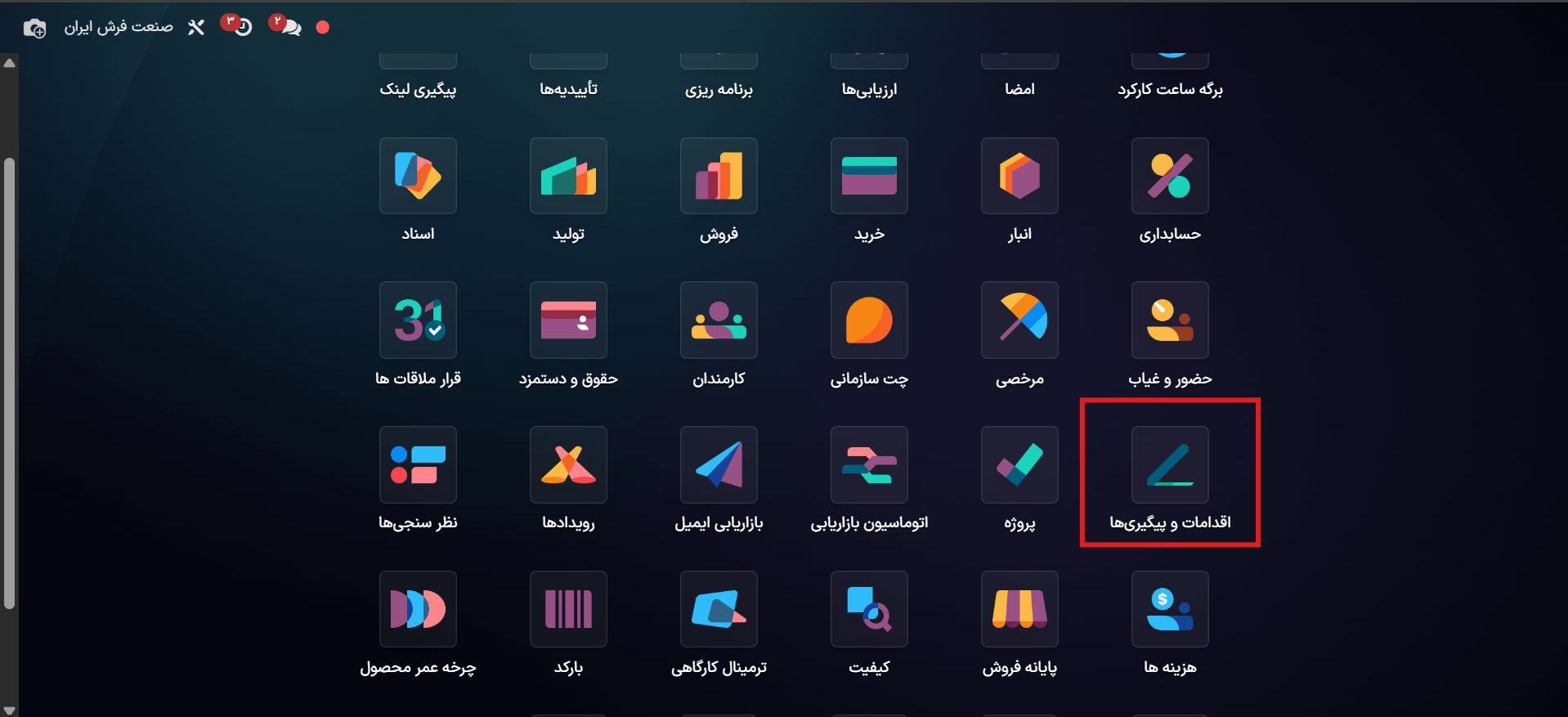Open اقدامات و پیگیری‌ها highlighted app
This screenshot has width=1568, height=717.
point(1170,464)
